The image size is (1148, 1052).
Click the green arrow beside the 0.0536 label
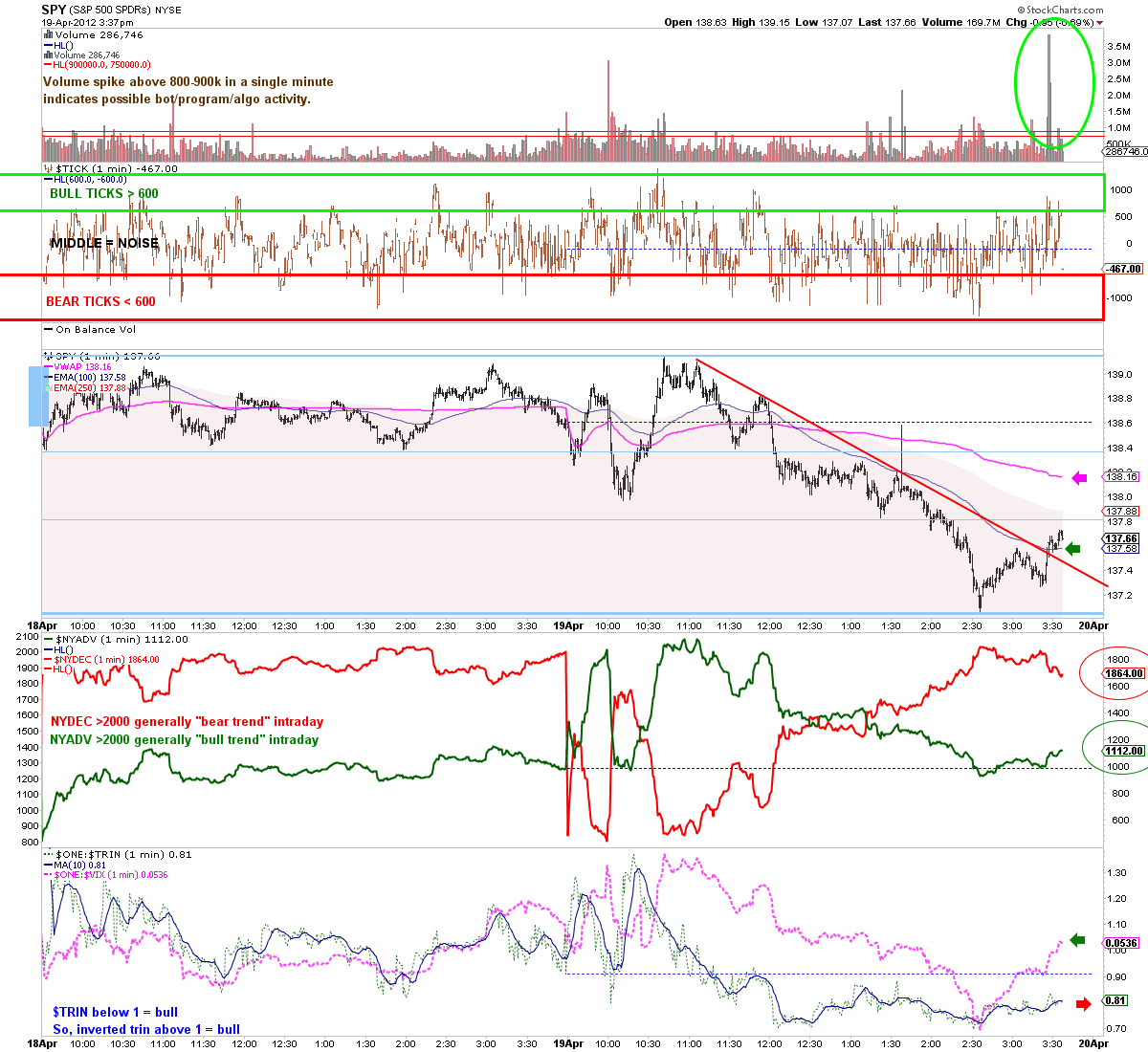1077,940
